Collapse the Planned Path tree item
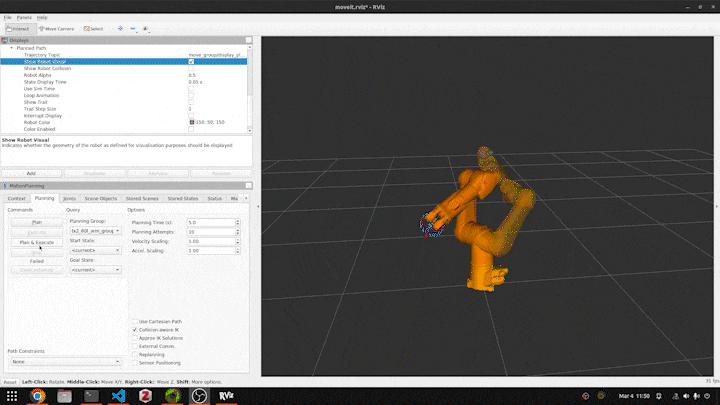This screenshot has width=720, height=405. (x=12, y=48)
